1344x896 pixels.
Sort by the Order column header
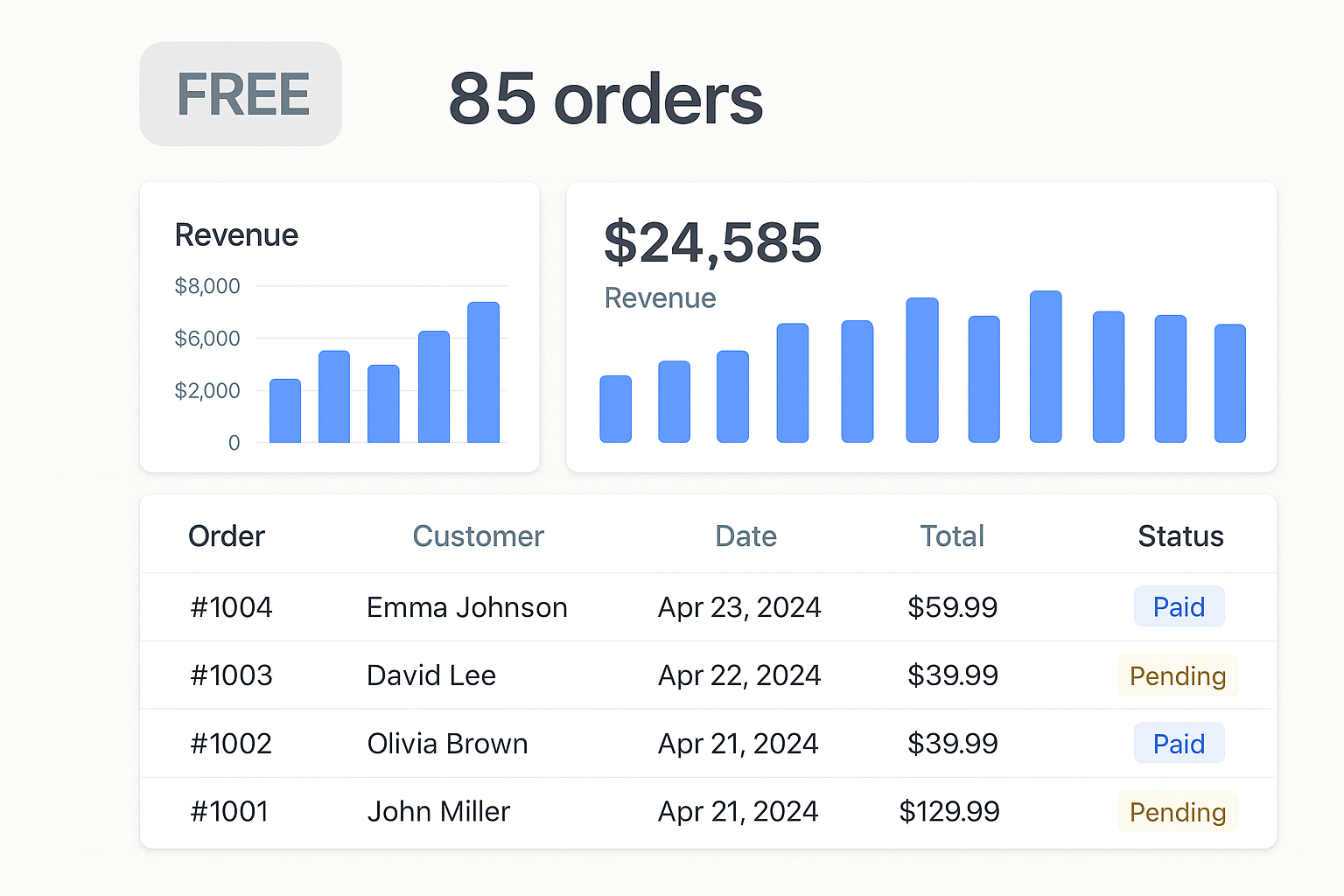[226, 535]
